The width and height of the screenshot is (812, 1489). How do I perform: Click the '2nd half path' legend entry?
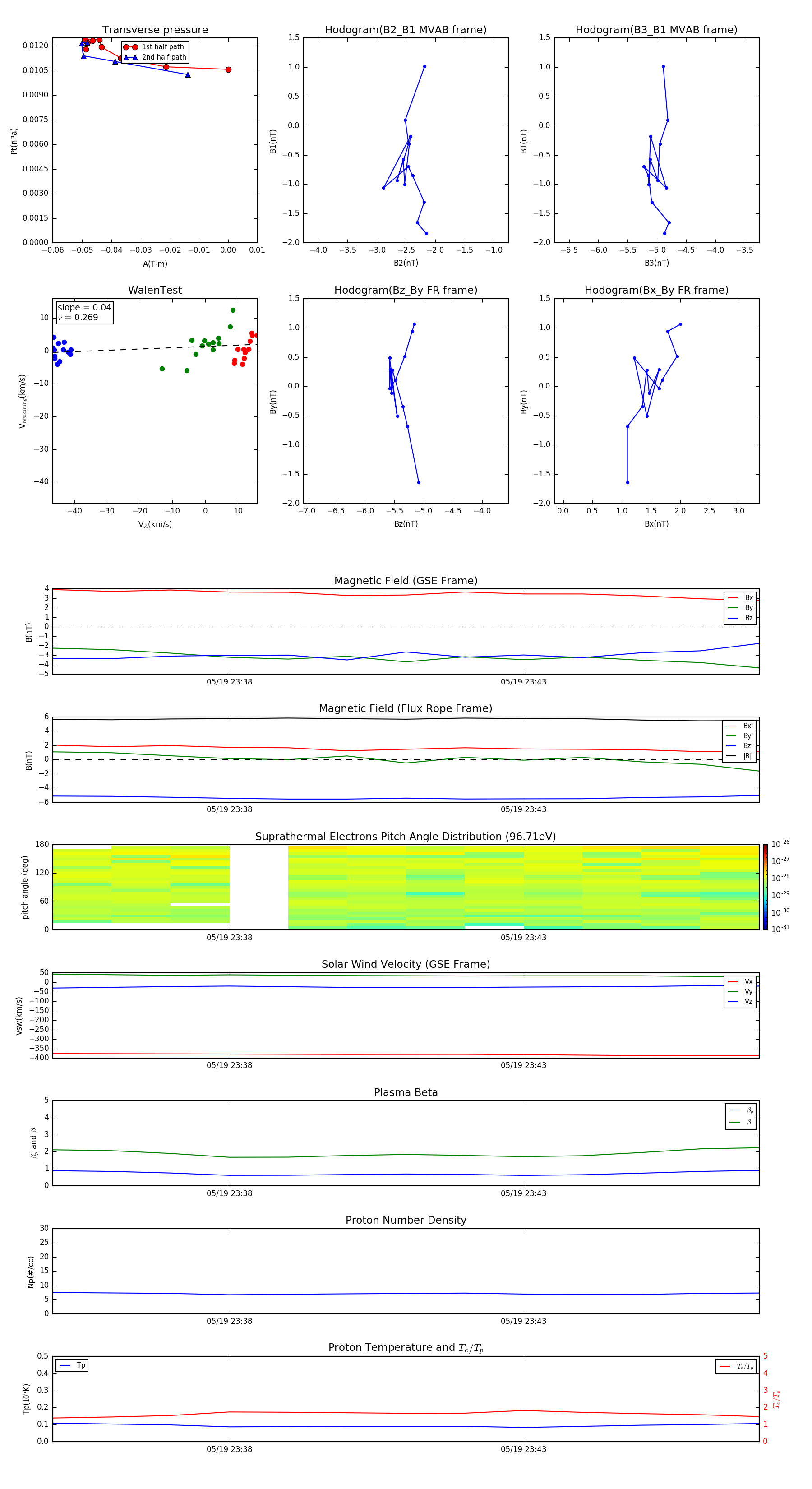155,57
